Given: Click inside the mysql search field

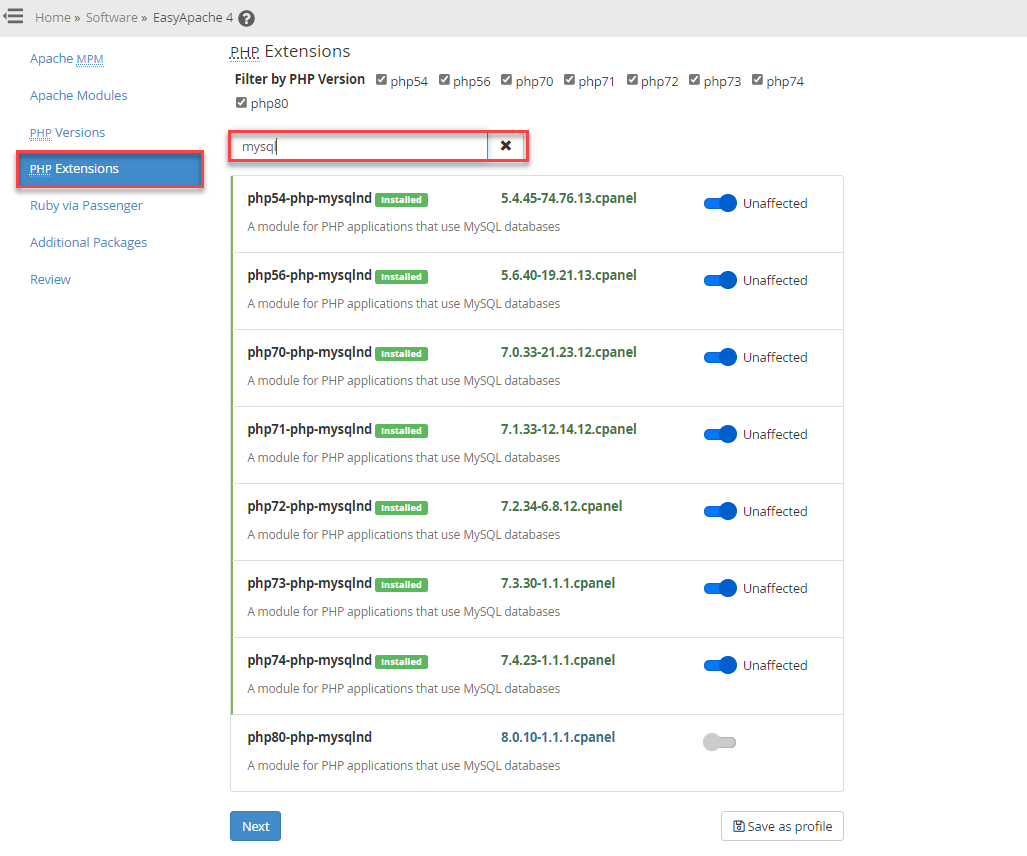Looking at the screenshot, I should 360,145.
